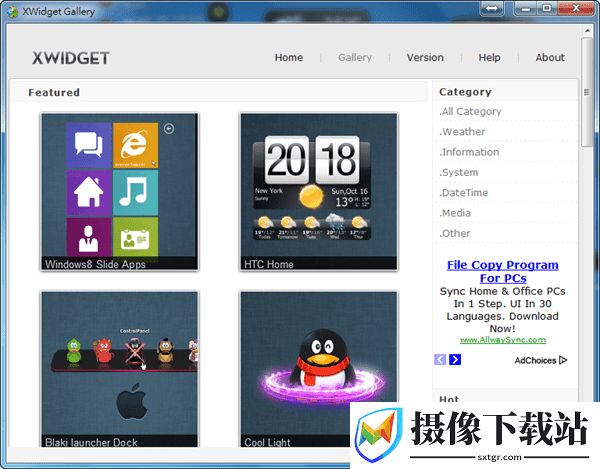Viewport: 600px width, 469px height.
Task: Open the Version page
Action: pyautogui.click(x=425, y=57)
